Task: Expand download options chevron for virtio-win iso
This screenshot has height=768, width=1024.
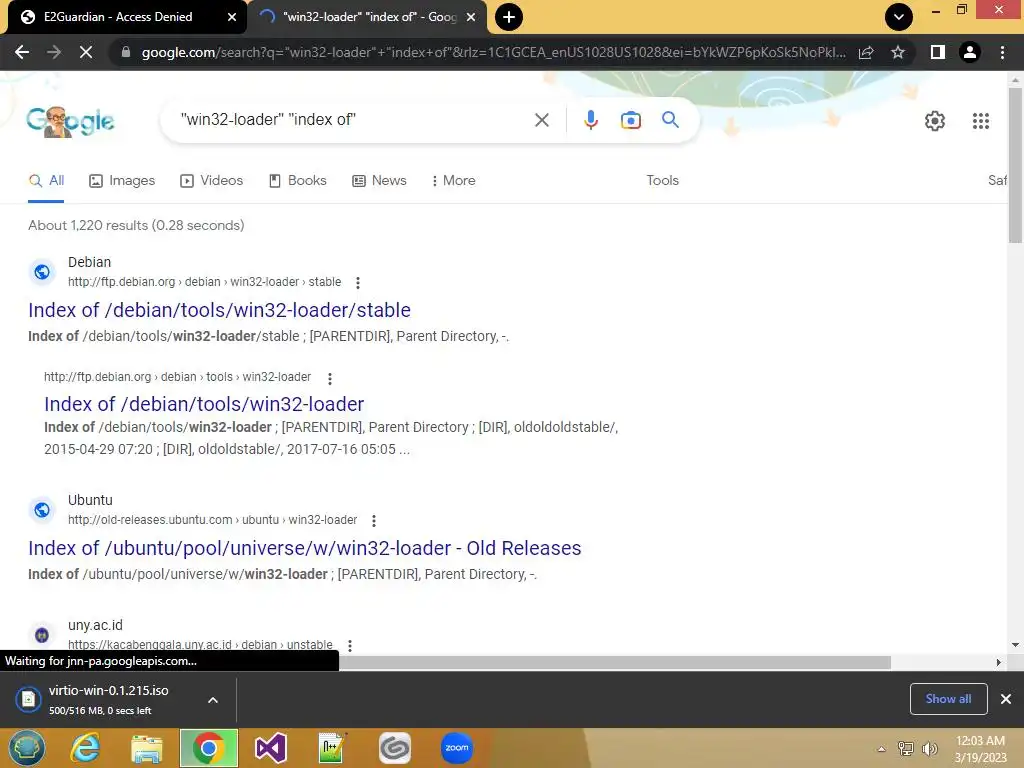Action: [x=213, y=700]
